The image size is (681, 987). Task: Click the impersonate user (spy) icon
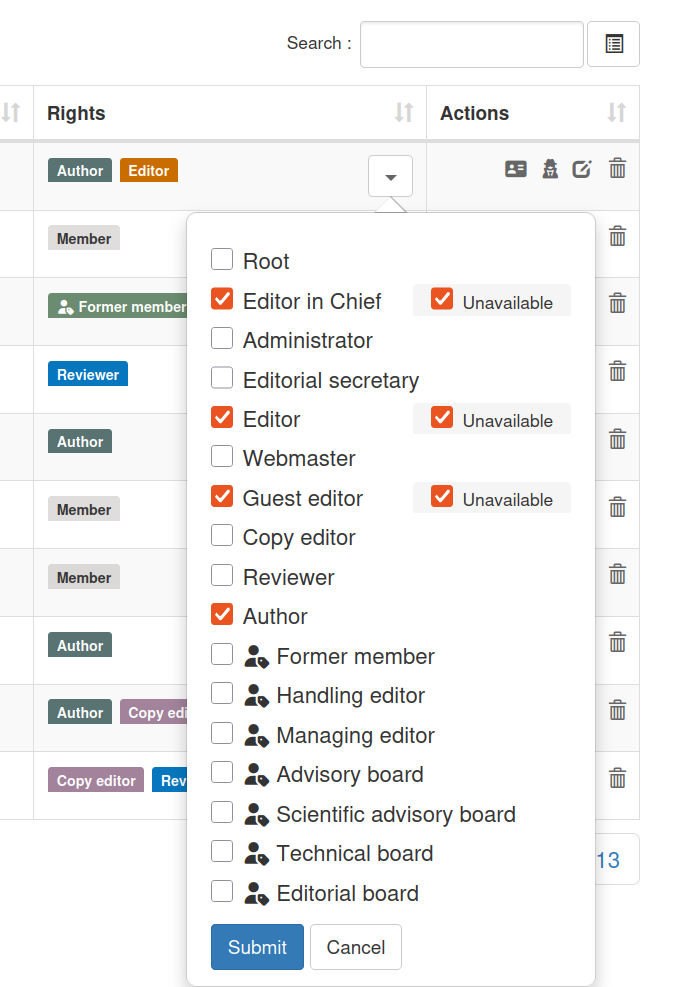pyautogui.click(x=550, y=169)
